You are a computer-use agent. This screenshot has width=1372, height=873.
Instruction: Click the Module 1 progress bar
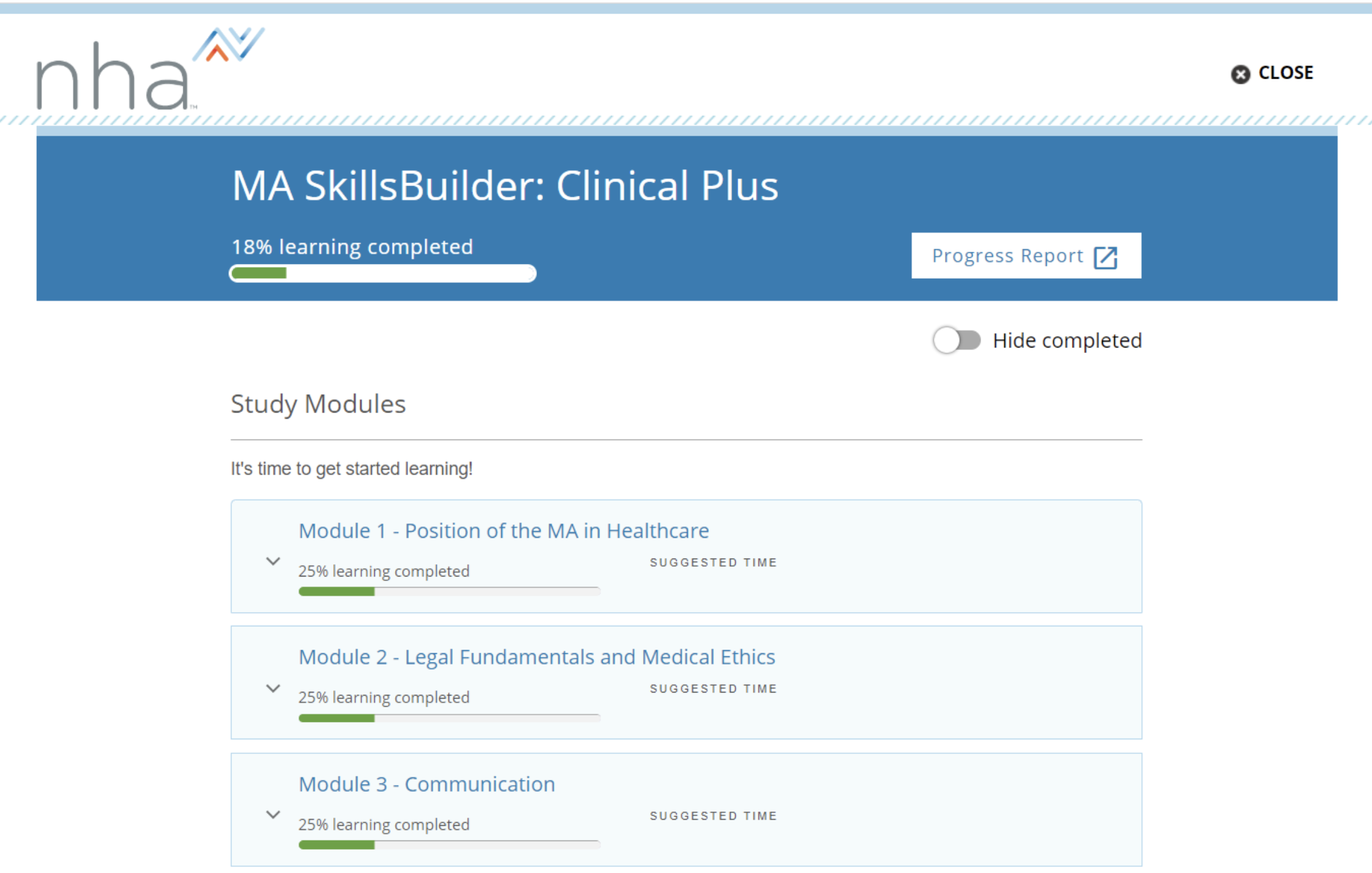449,591
